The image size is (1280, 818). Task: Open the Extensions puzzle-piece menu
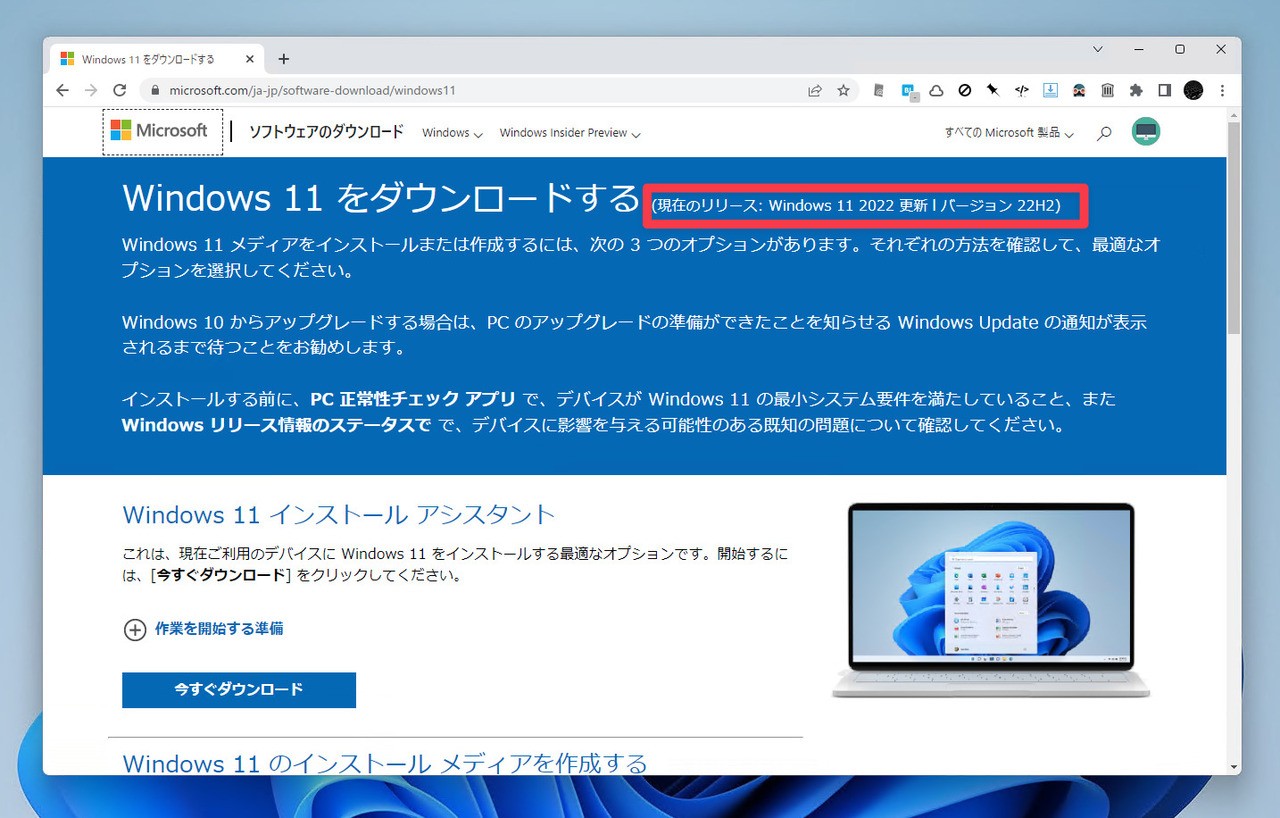[1136, 90]
